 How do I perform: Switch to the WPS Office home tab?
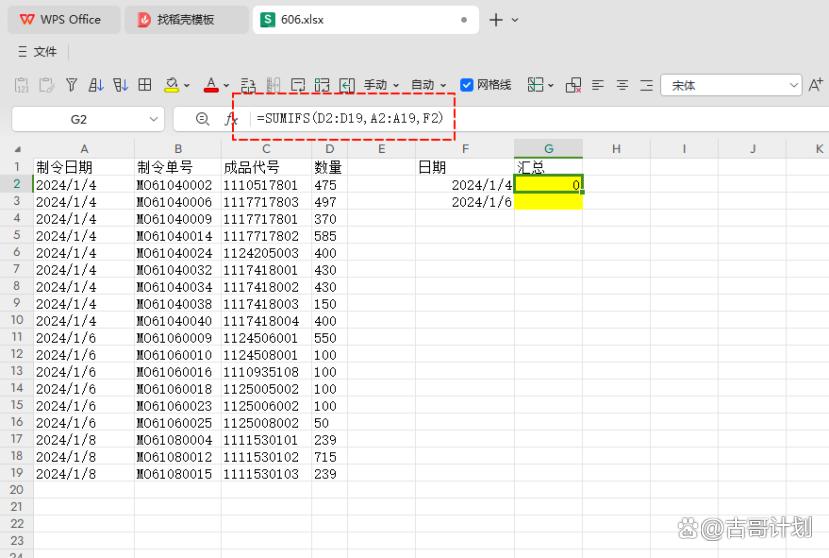coord(62,19)
